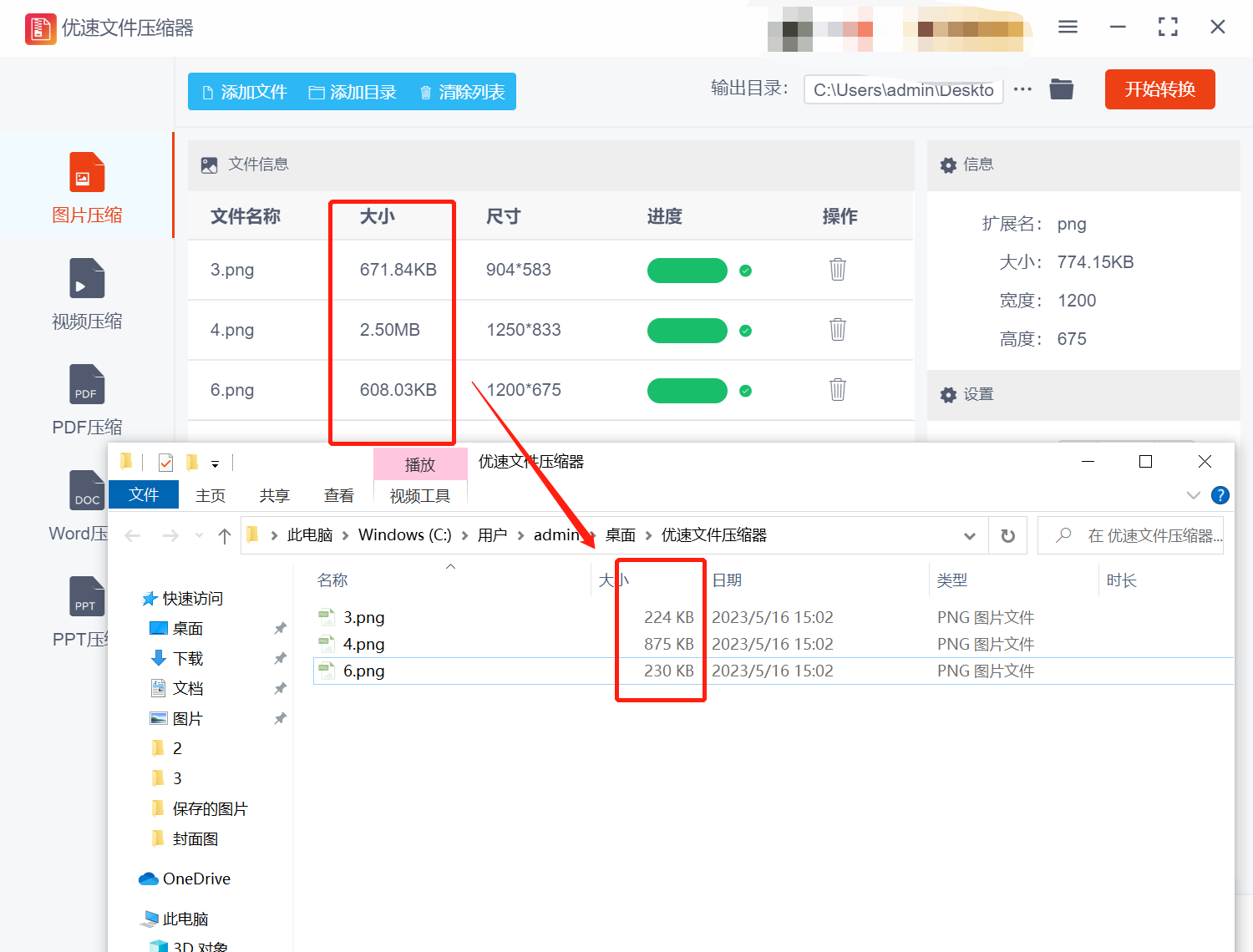Unpin 下载 using its pin icon
The width and height of the screenshot is (1253, 952).
(281, 658)
